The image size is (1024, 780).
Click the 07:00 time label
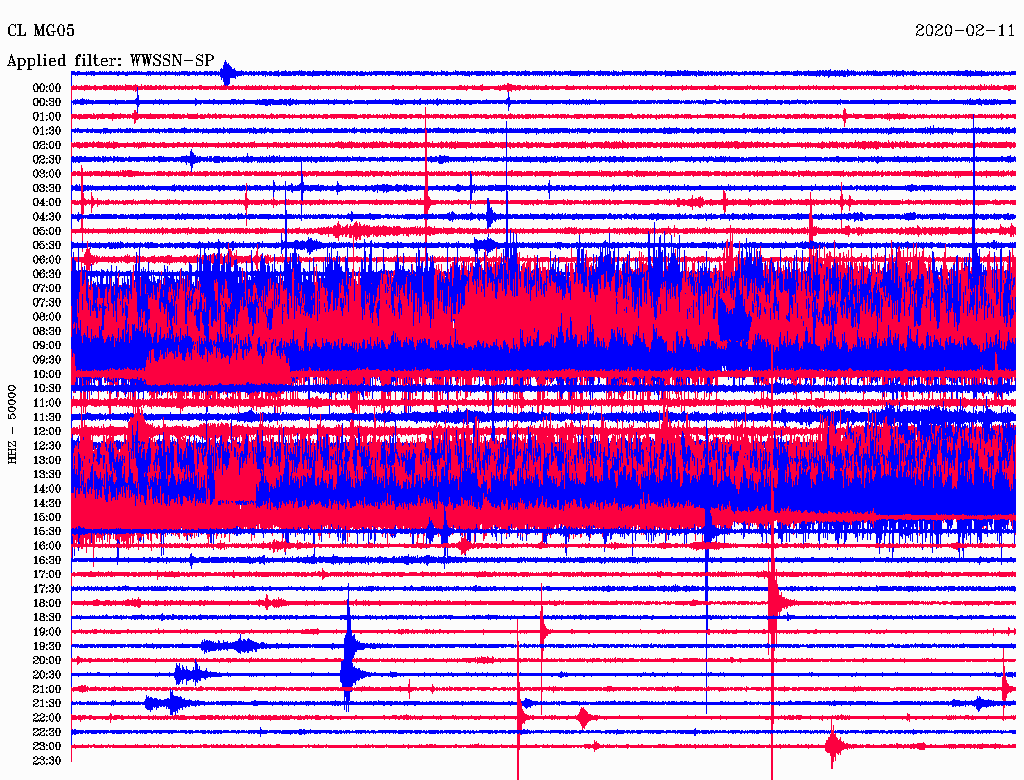[x=47, y=289]
